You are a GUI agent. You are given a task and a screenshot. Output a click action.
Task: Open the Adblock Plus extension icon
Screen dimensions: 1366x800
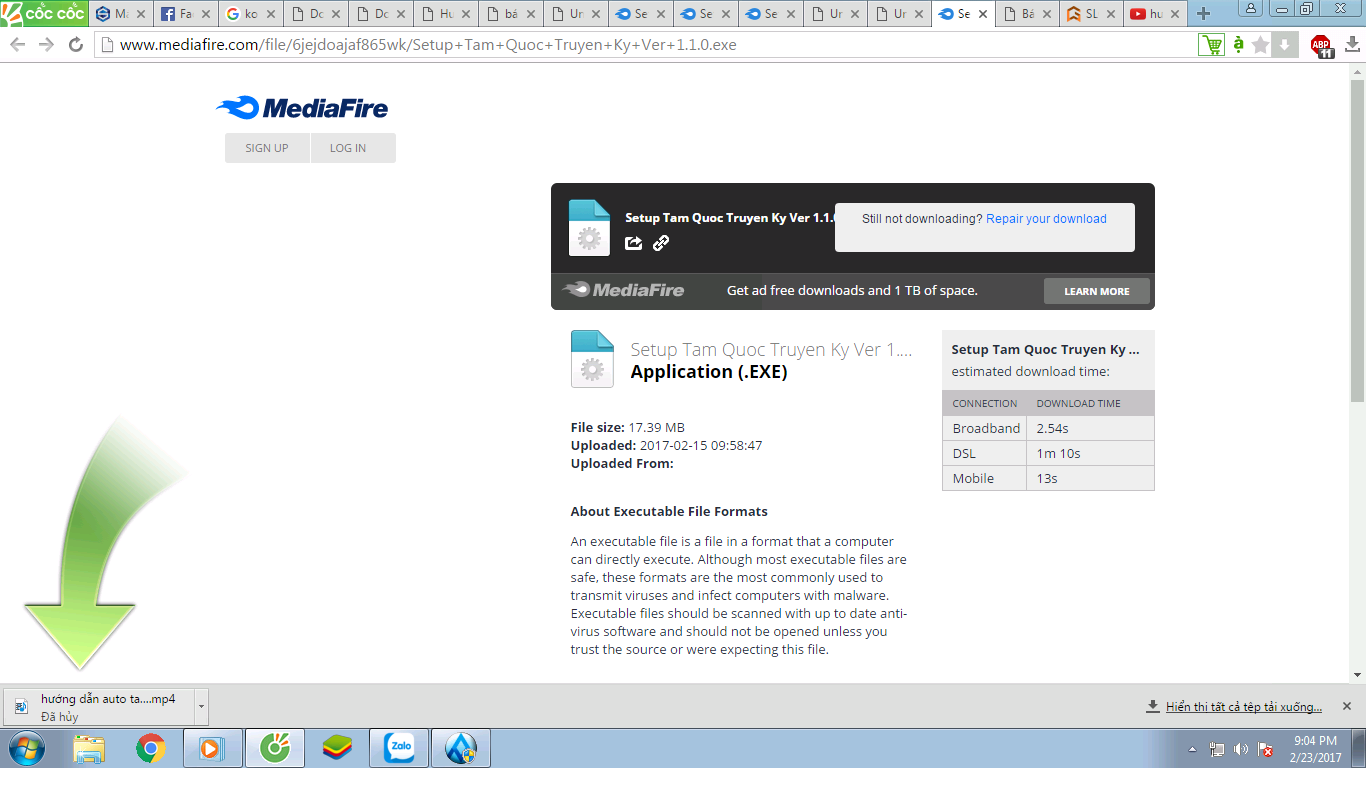click(1322, 45)
